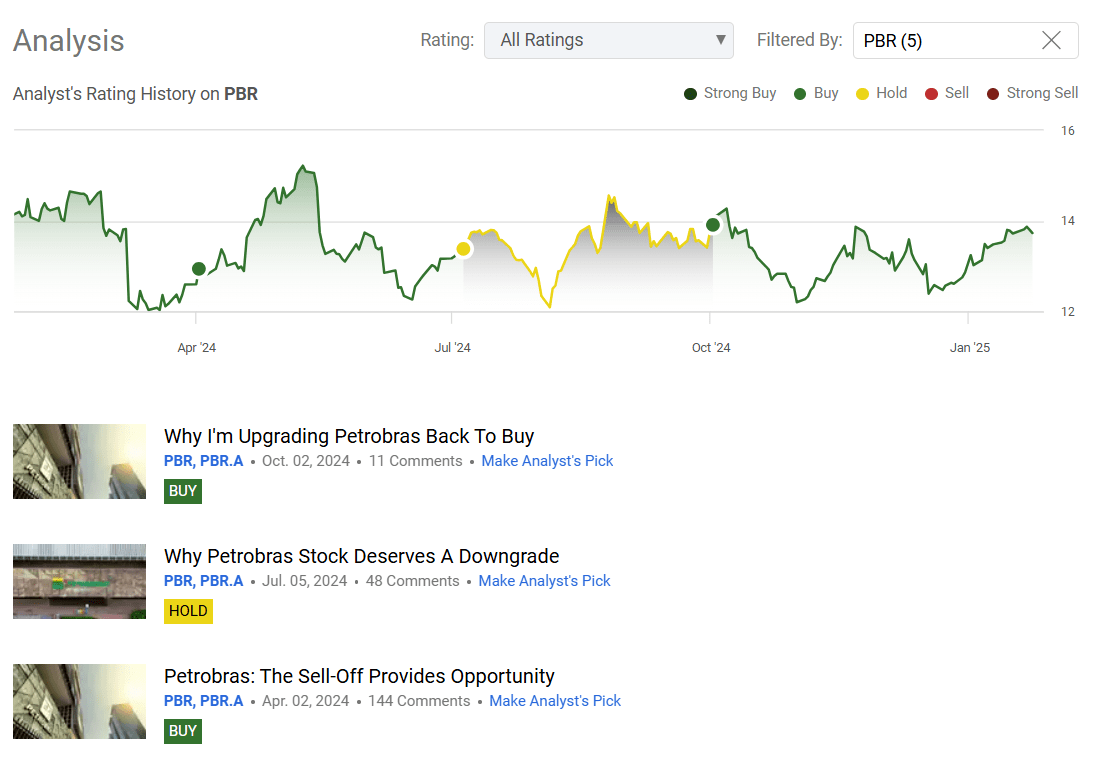The image size is (1099, 761).
Task: Click the Sell legend dot
Action: pos(932,93)
